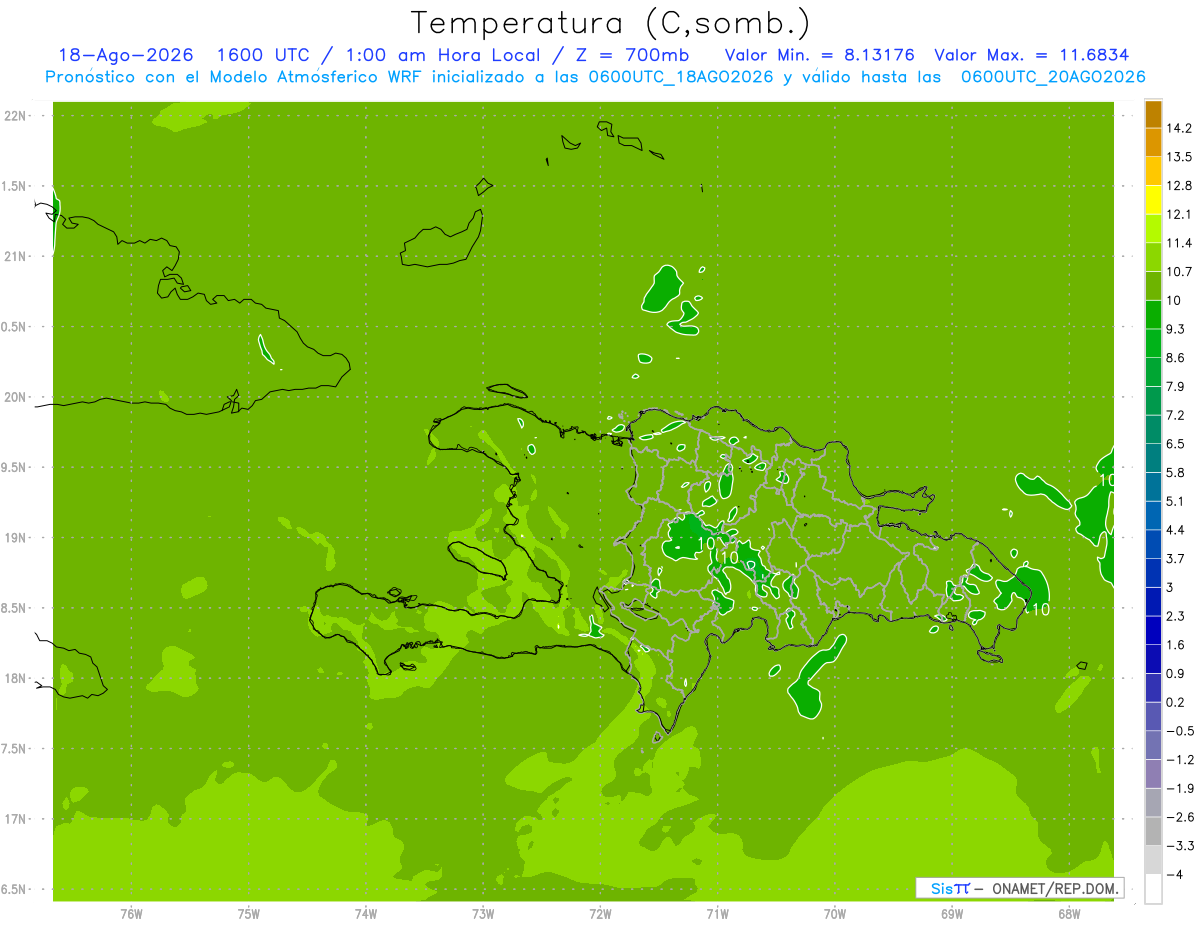The width and height of the screenshot is (1200, 927).
Task: Pick the brown-orange swatch above 14.2
Action: tap(1153, 114)
